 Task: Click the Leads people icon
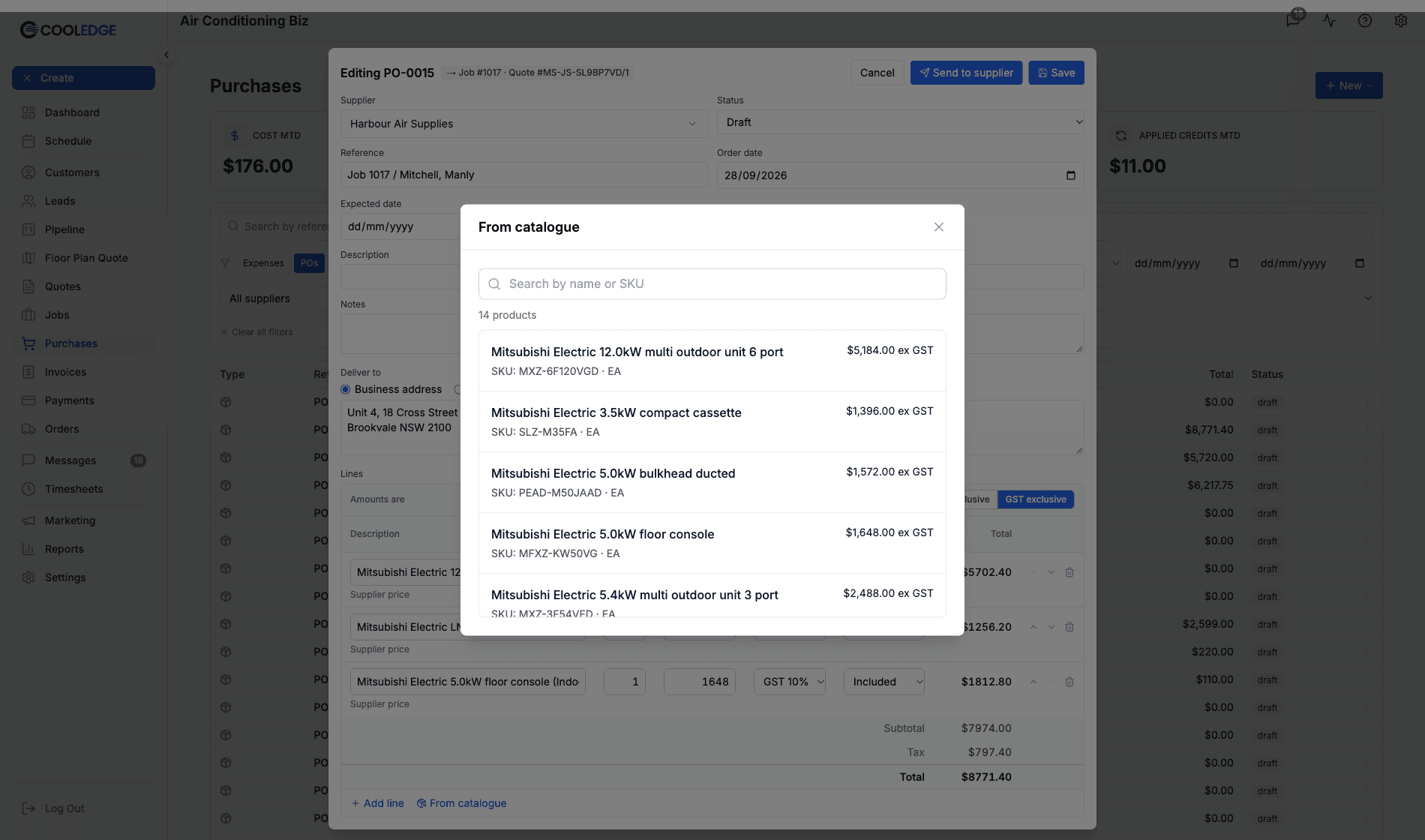pyautogui.click(x=28, y=201)
